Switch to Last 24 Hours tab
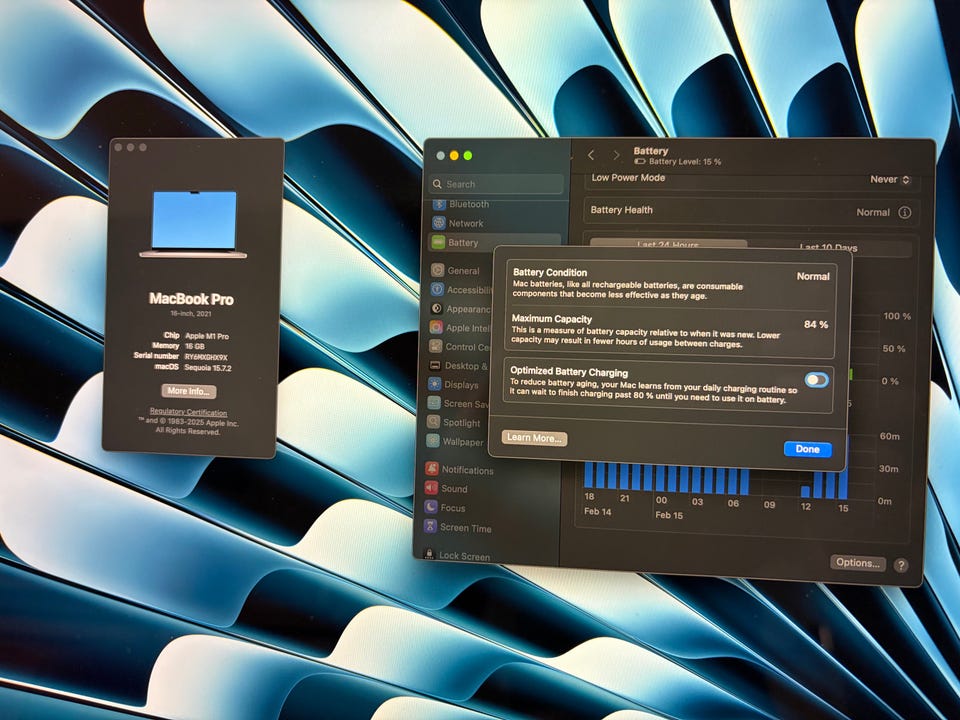The height and width of the screenshot is (720, 960). [668, 244]
